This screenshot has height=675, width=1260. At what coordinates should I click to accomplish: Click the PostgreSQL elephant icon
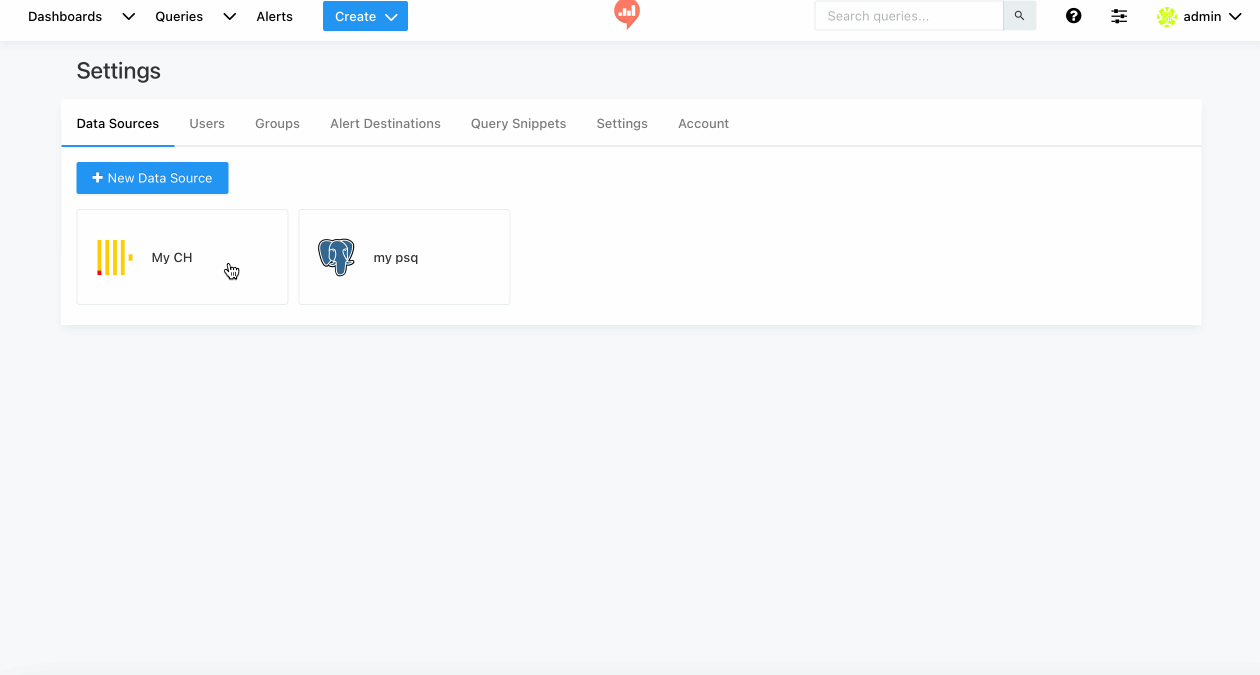point(337,257)
